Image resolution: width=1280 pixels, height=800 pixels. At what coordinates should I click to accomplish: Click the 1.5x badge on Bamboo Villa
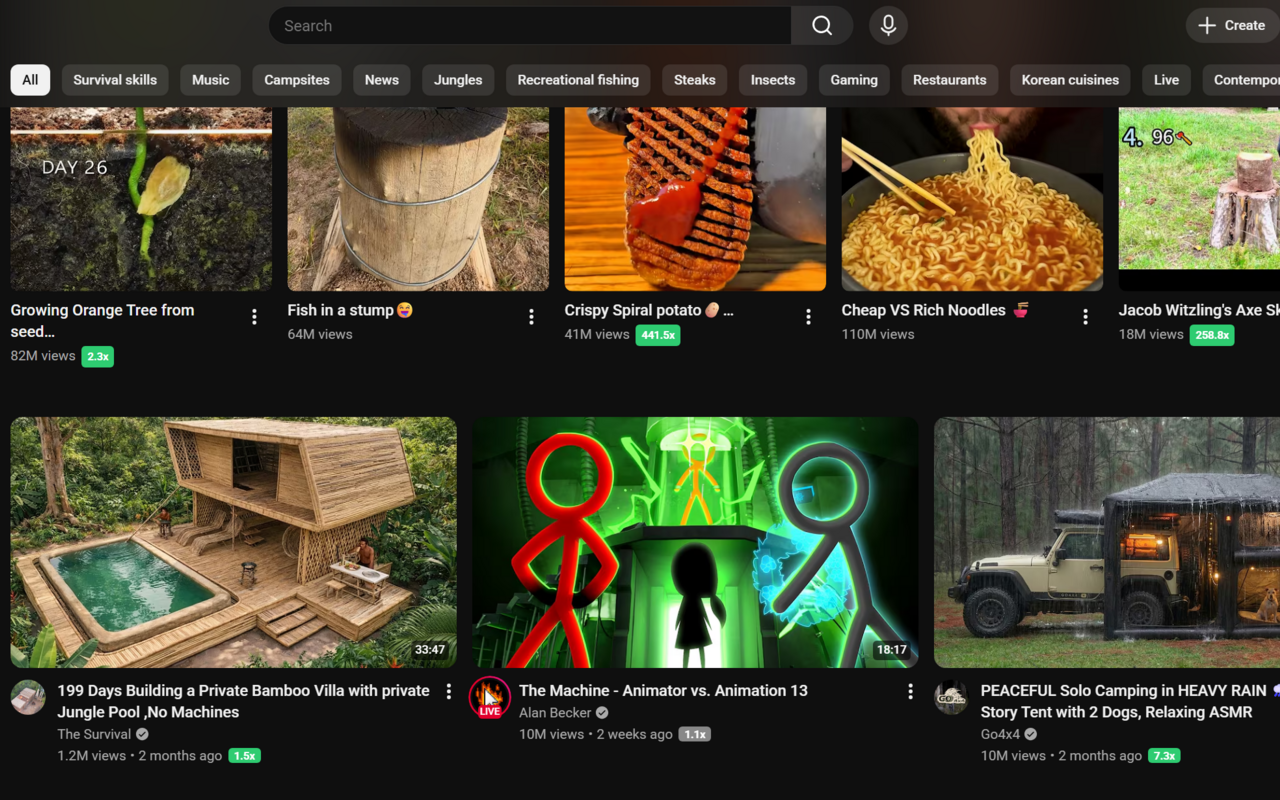[x=244, y=756]
